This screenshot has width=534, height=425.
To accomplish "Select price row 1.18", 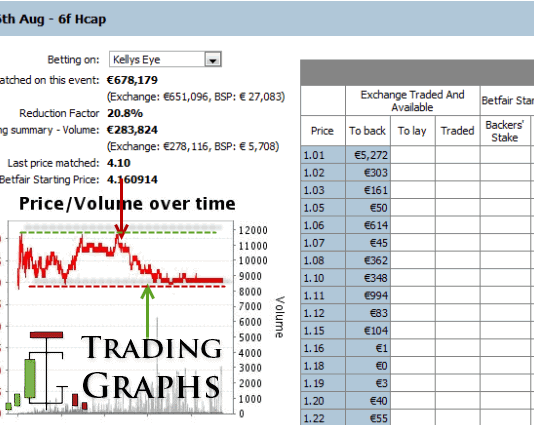I will point(323,366).
